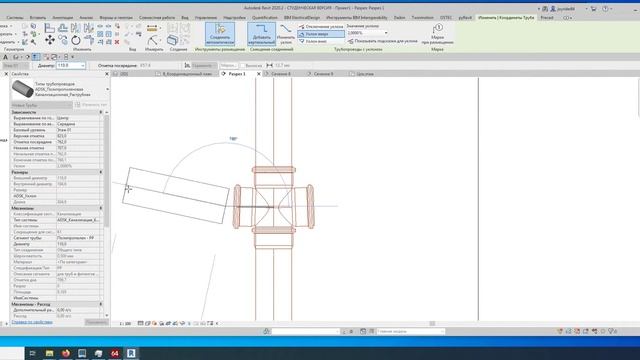
Task: Open the Diameter (Диаметр) 110.0 dropdown
Action: click(x=83, y=65)
